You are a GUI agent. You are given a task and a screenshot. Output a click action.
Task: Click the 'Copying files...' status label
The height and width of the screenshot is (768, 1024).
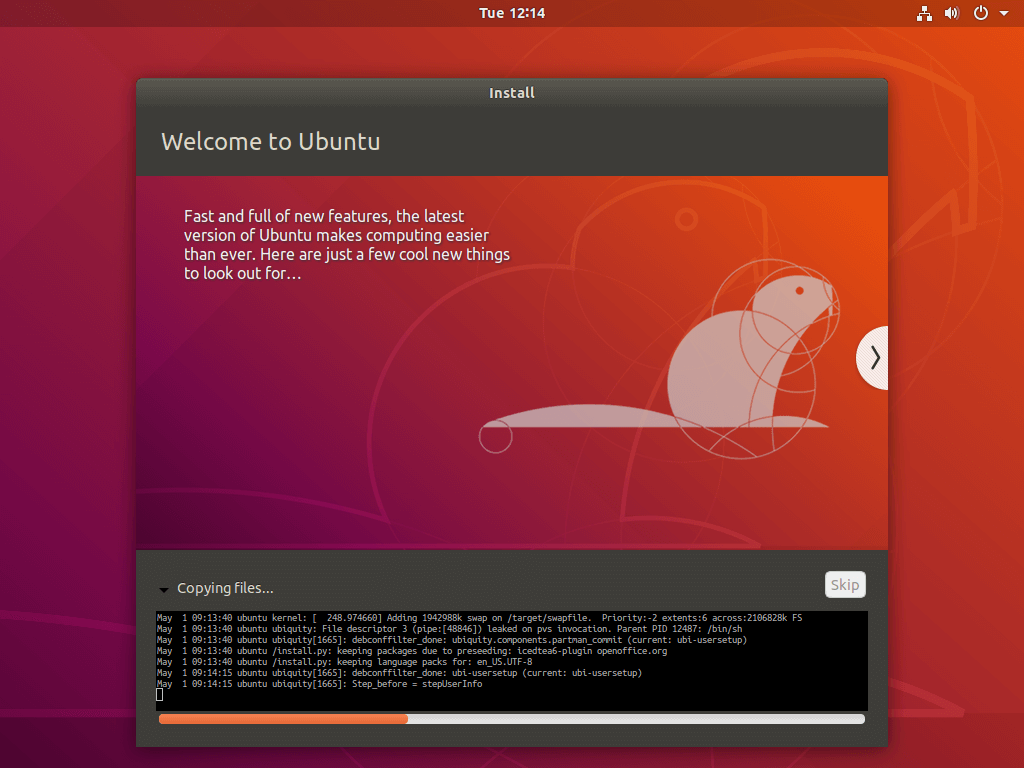[x=225, y=588]
